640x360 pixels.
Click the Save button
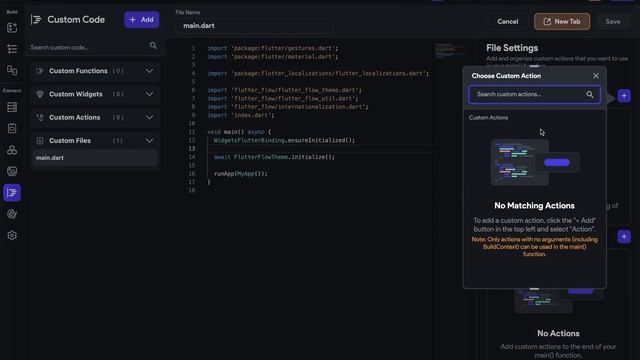pyautogui.click(x=613, y=22)
